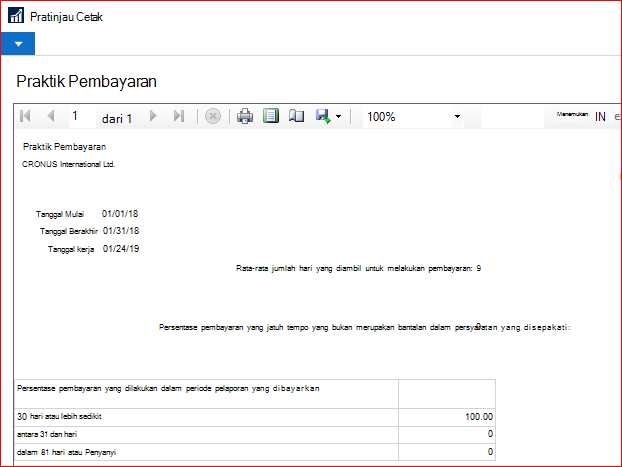Select the Persentase pembayaran yang jatuh tempo line
The width and height of the screenshot is (622, 467).
click(365, 327)
